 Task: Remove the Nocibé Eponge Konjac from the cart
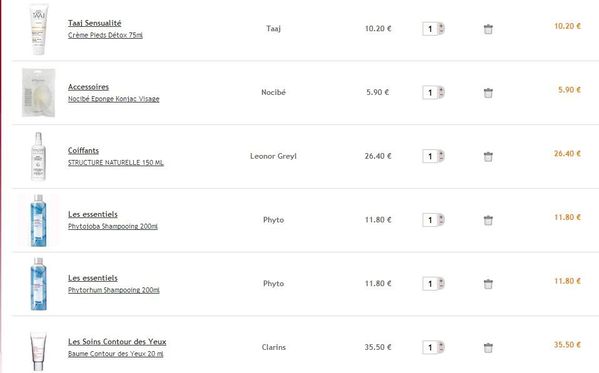tap(488, 93)
